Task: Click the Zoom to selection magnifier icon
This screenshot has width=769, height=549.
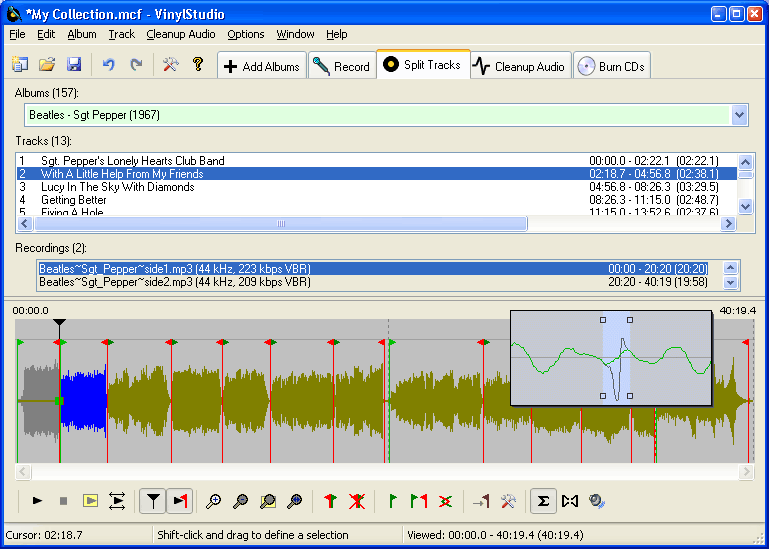Action: [x=268, y=501]
